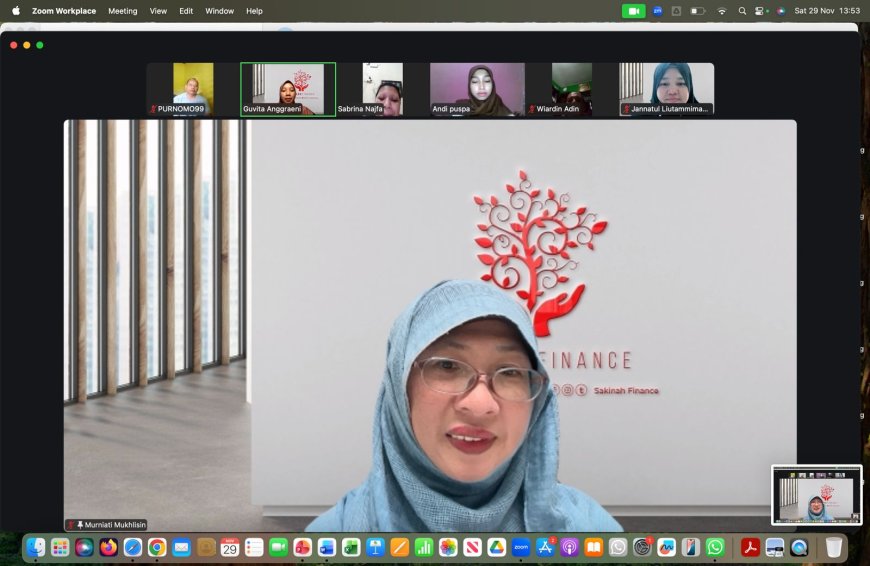Launch Firefox from the Dock
870x566 pixels.
coord(109,548)
